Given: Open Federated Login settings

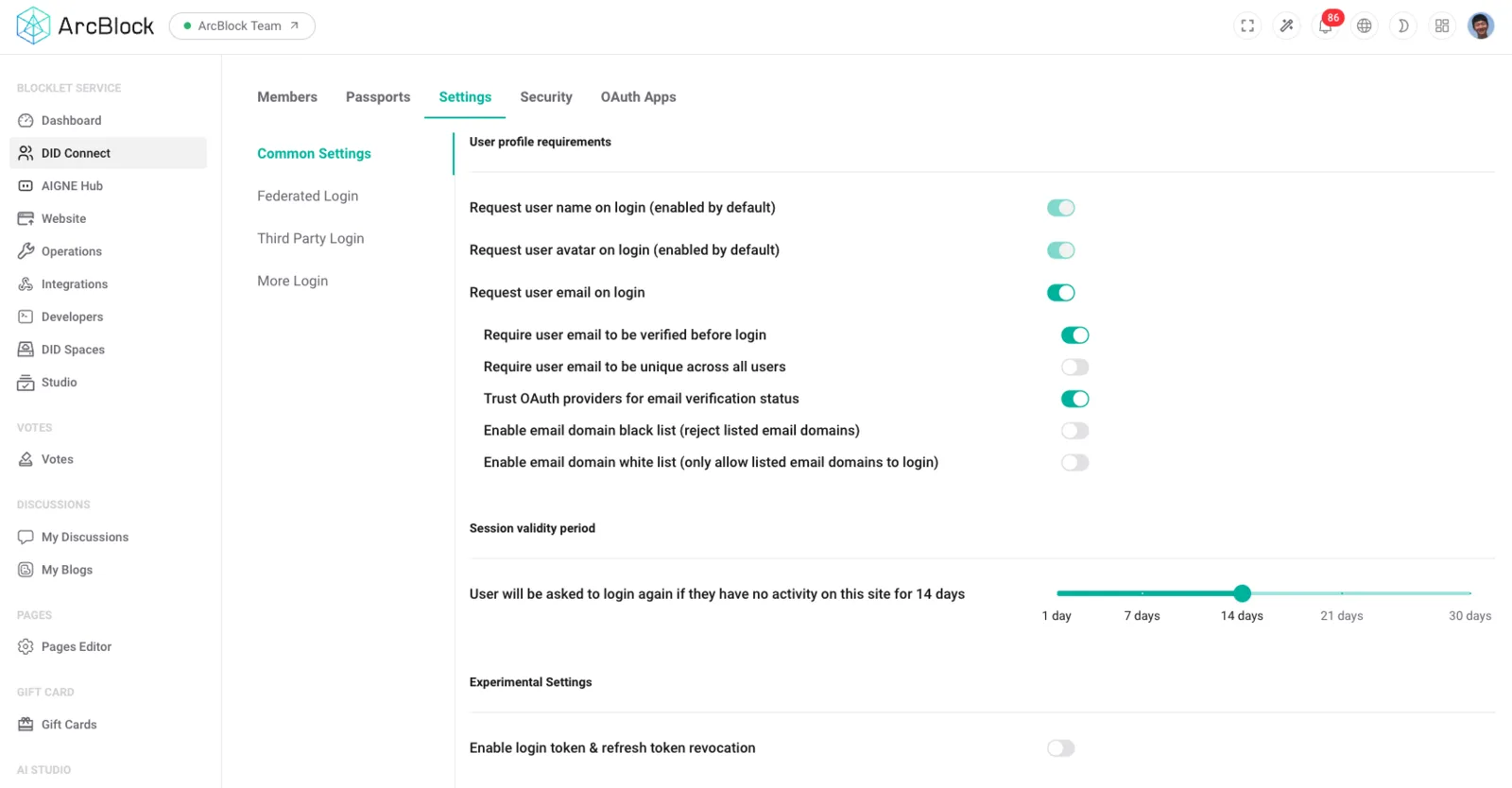Looking at the screenshot, I should pyautogui.click(x=308, y=196).
